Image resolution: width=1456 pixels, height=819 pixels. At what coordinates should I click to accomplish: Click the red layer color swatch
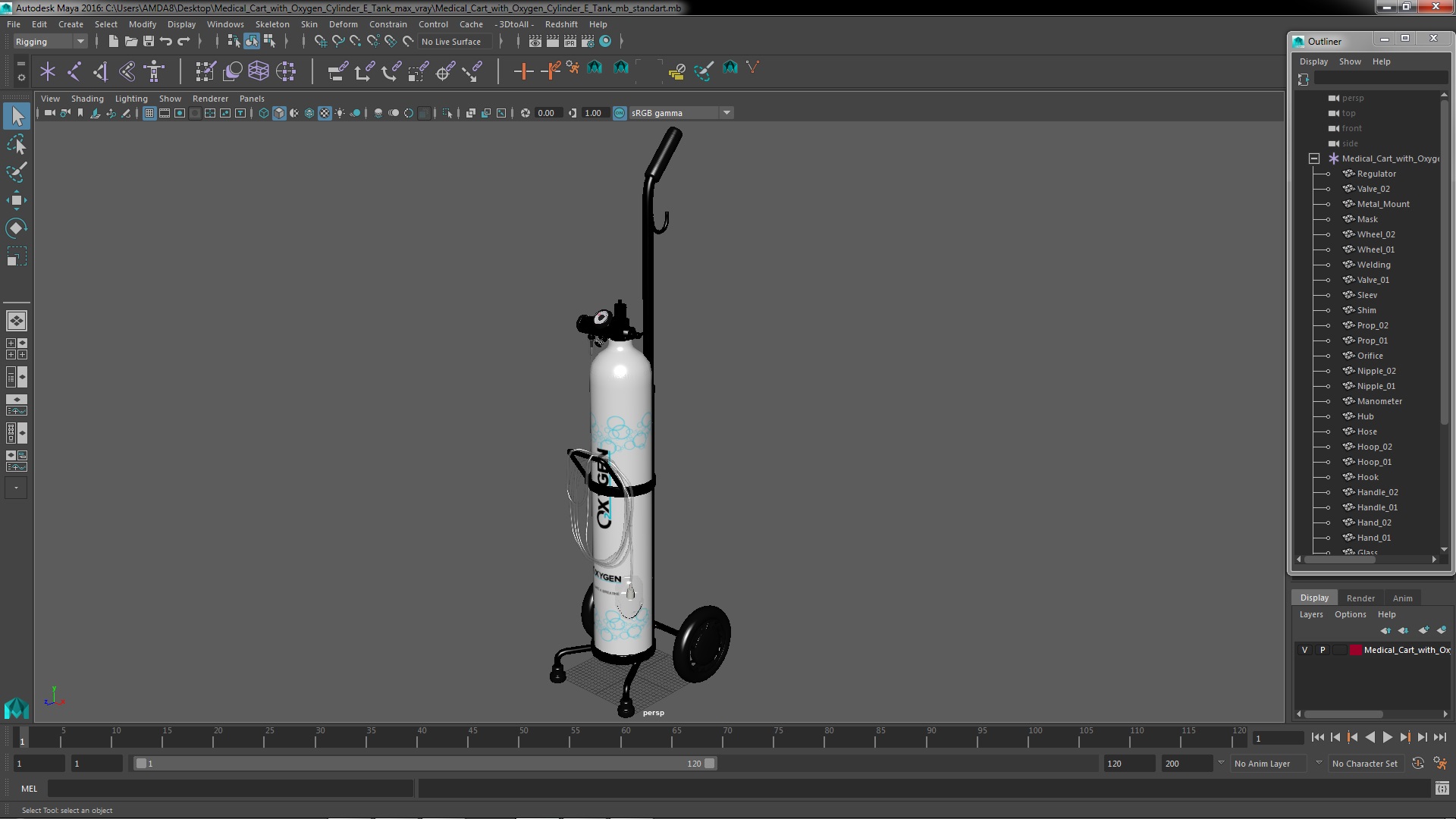point(1355,650)
